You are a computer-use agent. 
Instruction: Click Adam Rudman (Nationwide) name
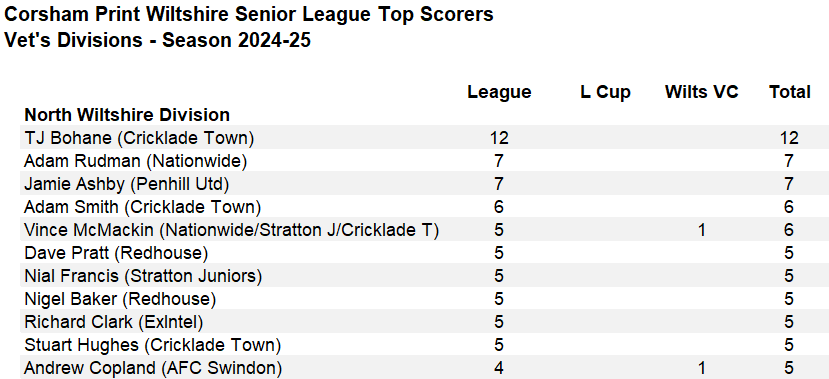[x=135, y=161]
